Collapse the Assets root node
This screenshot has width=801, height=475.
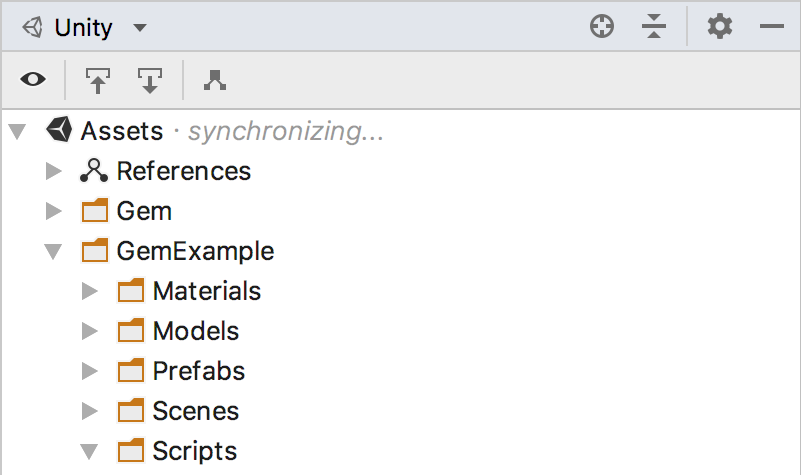click(x=17, y=131)
